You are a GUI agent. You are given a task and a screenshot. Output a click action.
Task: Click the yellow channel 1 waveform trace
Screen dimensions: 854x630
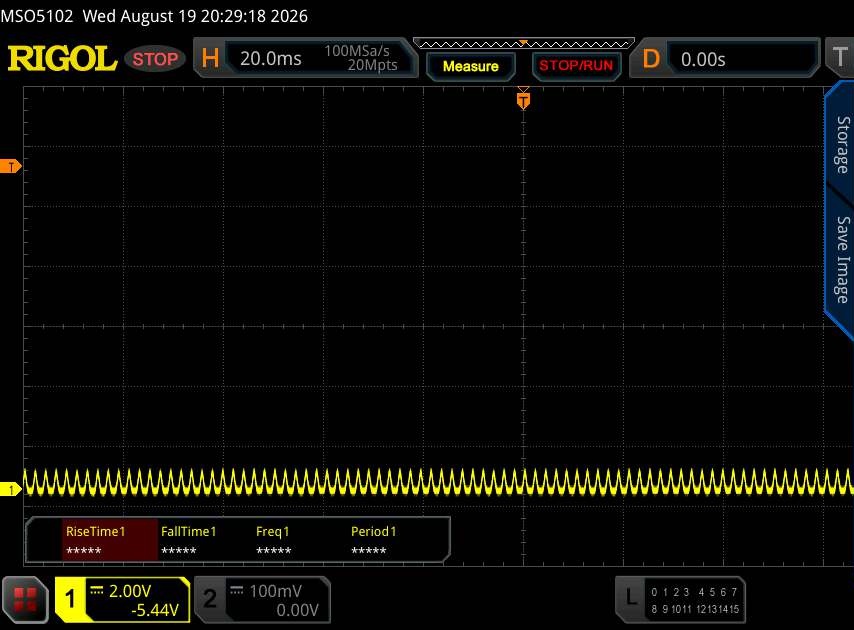[x=438, y=482]
